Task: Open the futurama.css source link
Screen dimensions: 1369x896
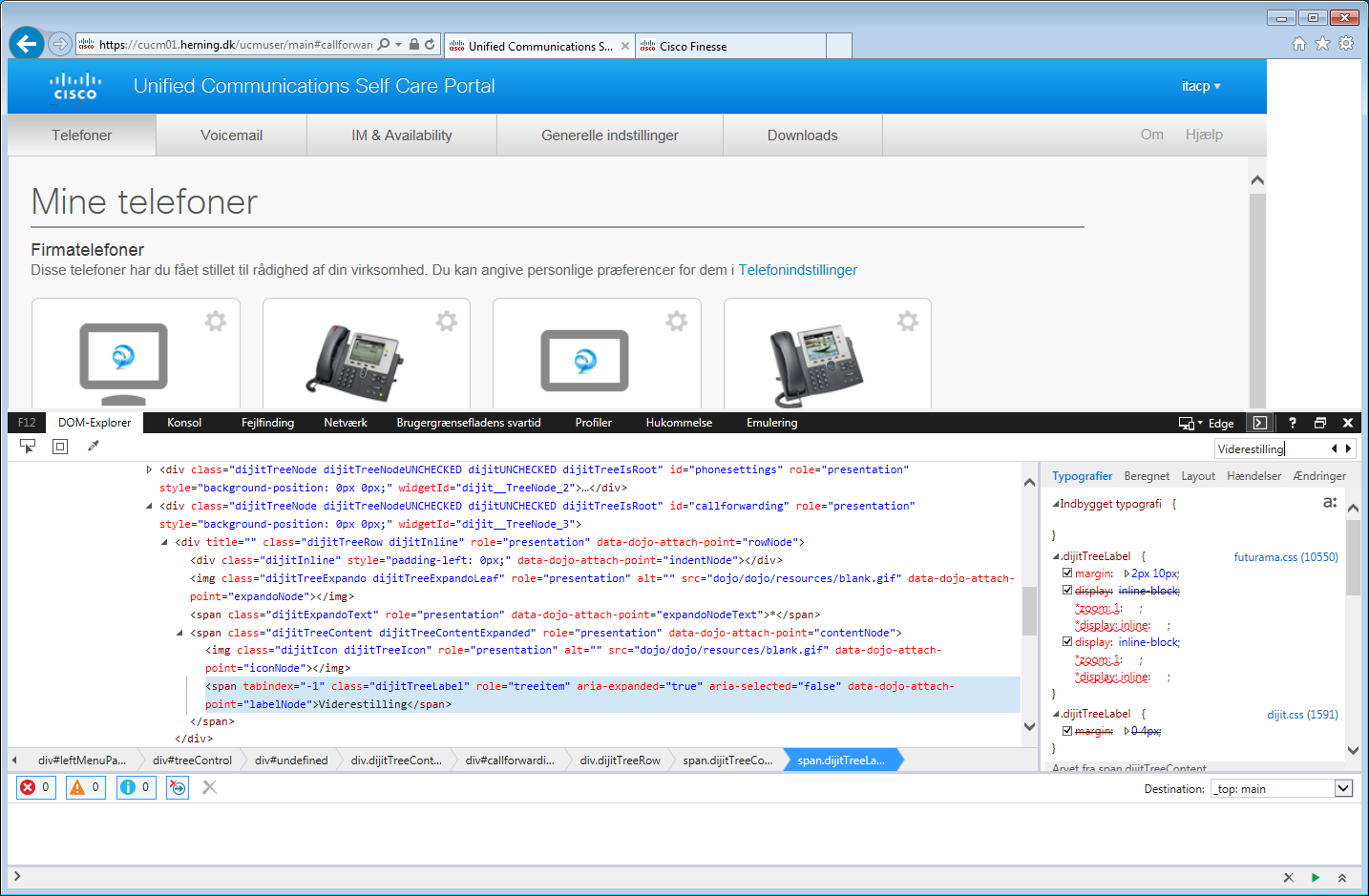Action: (1285, 557)
